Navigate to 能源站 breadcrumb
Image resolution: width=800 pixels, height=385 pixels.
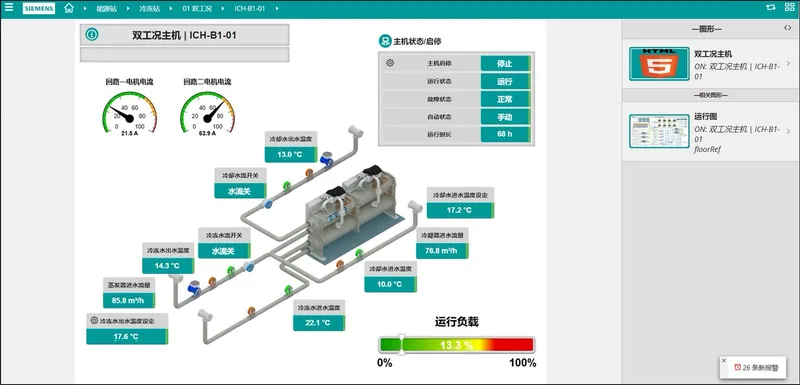pyautogui.click(x=107, y=9)
